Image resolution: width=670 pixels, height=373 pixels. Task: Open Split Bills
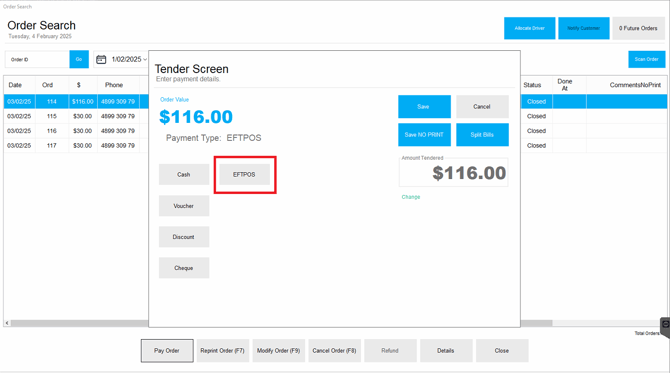tap(482, 135)
